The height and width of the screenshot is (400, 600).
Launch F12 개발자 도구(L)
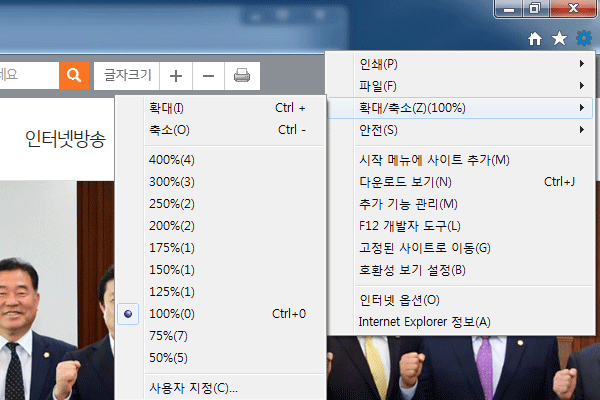[460, 226]
